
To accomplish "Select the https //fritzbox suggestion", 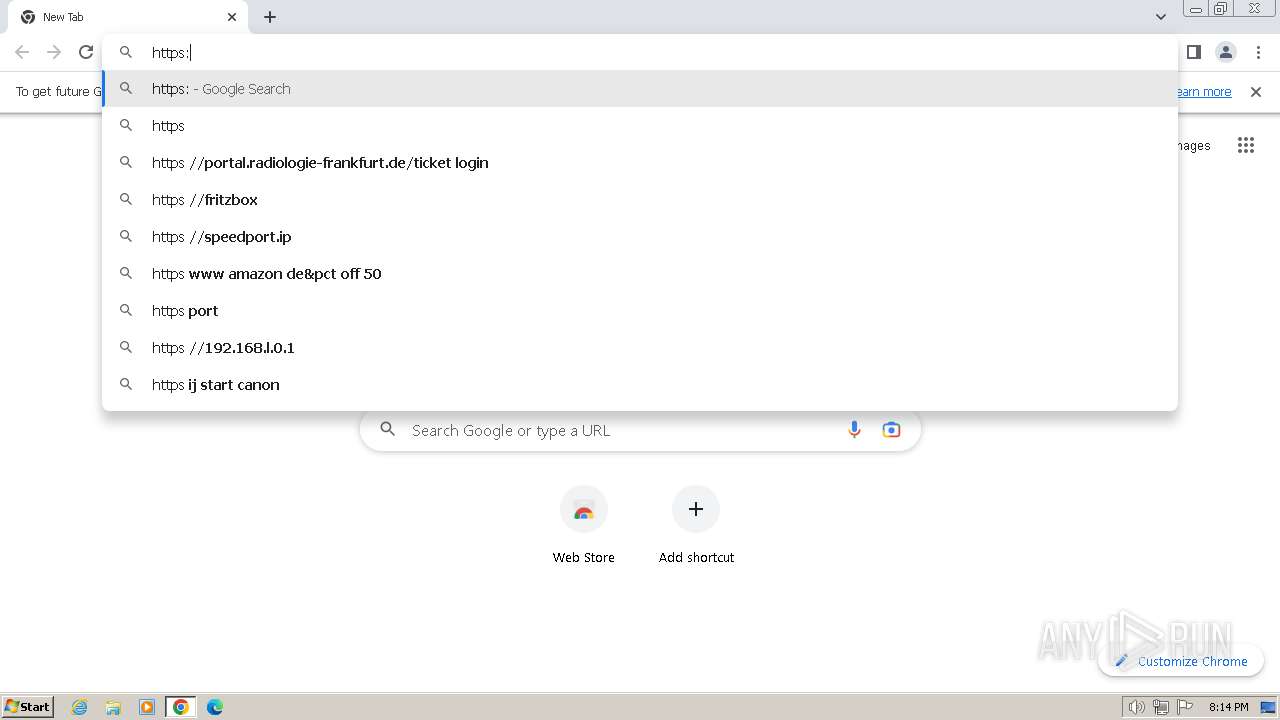I will 640,200.
